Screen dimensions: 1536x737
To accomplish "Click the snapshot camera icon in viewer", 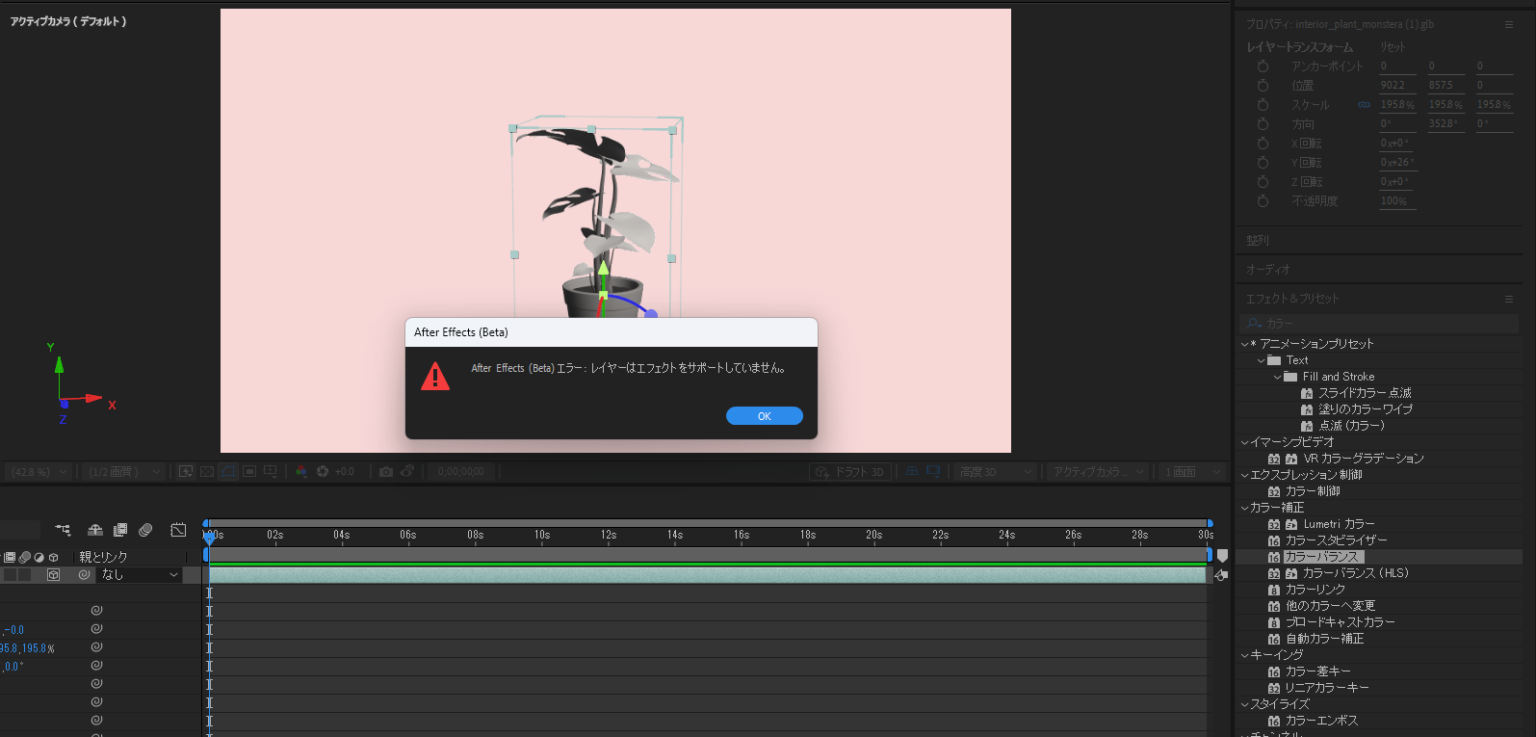I will coord(386,472).
